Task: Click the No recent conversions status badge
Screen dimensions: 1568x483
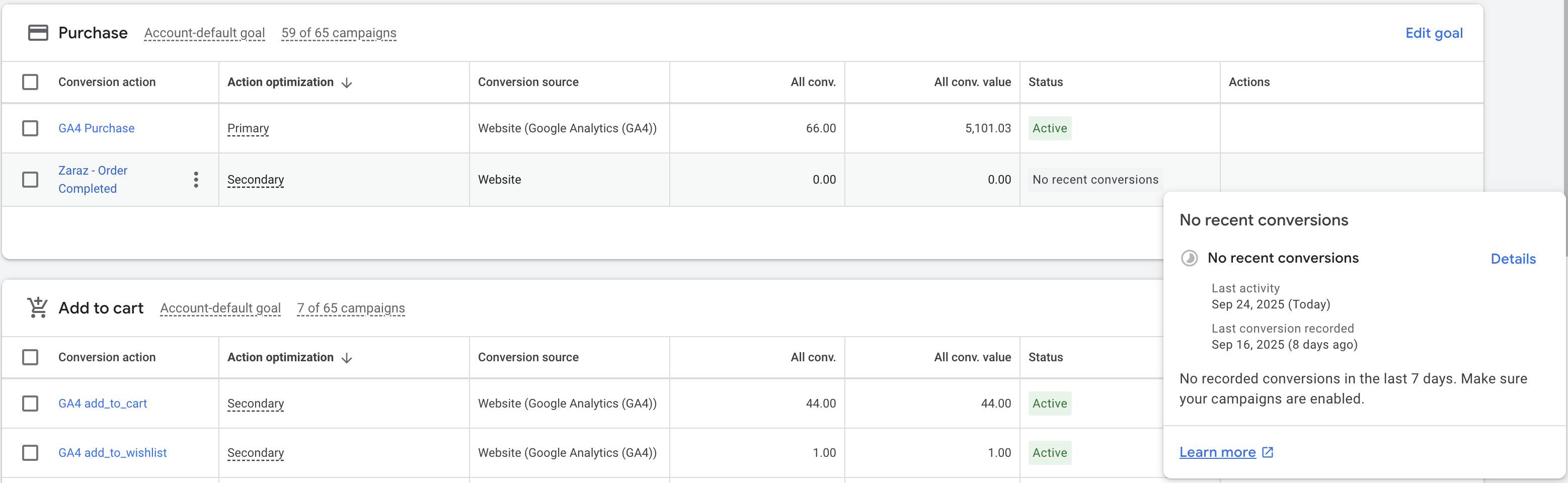Action: (x=1095, y=180)
